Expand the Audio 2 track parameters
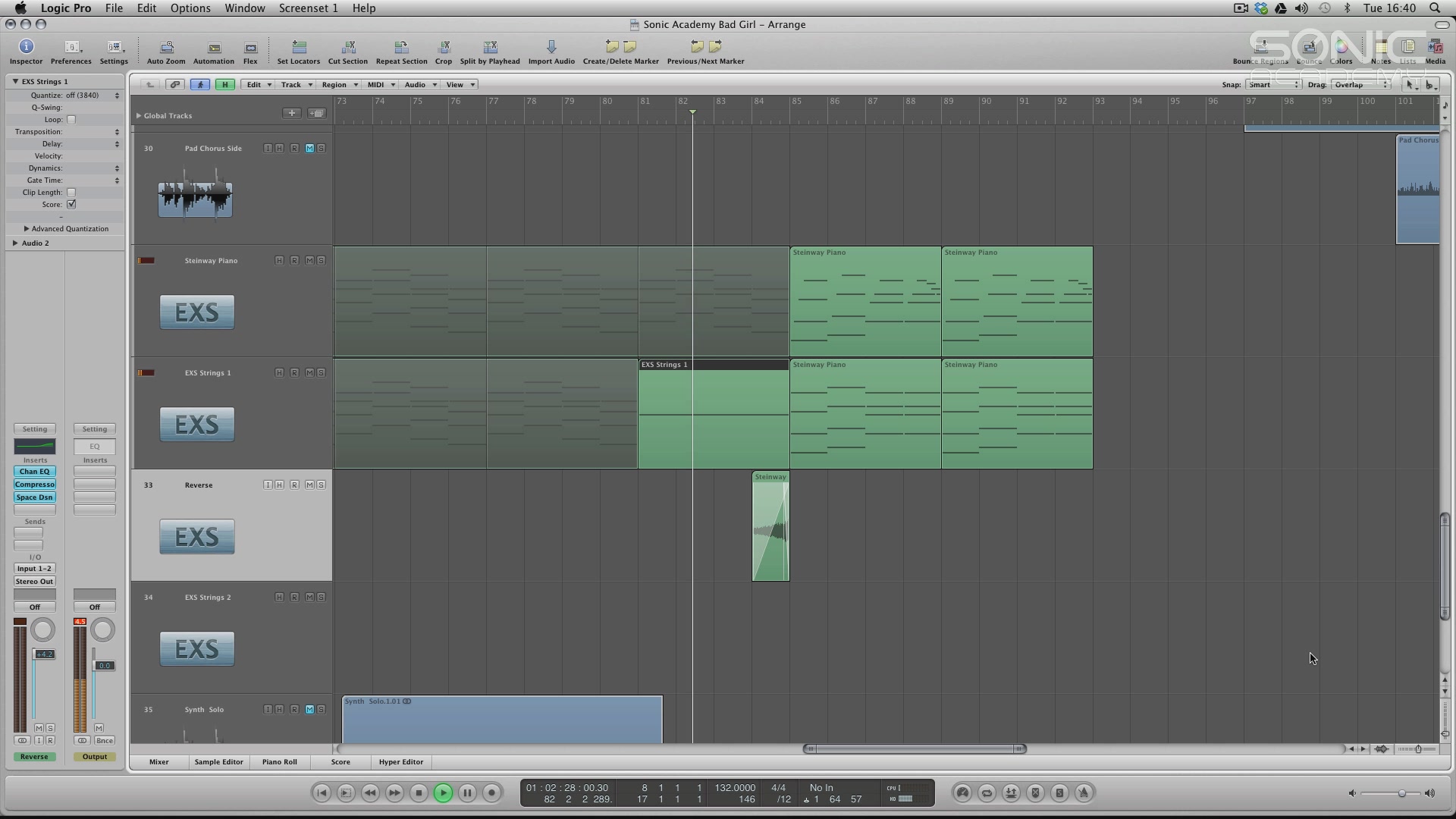The width and height of the screenshot is (1456, 819). tap(15, 243)
